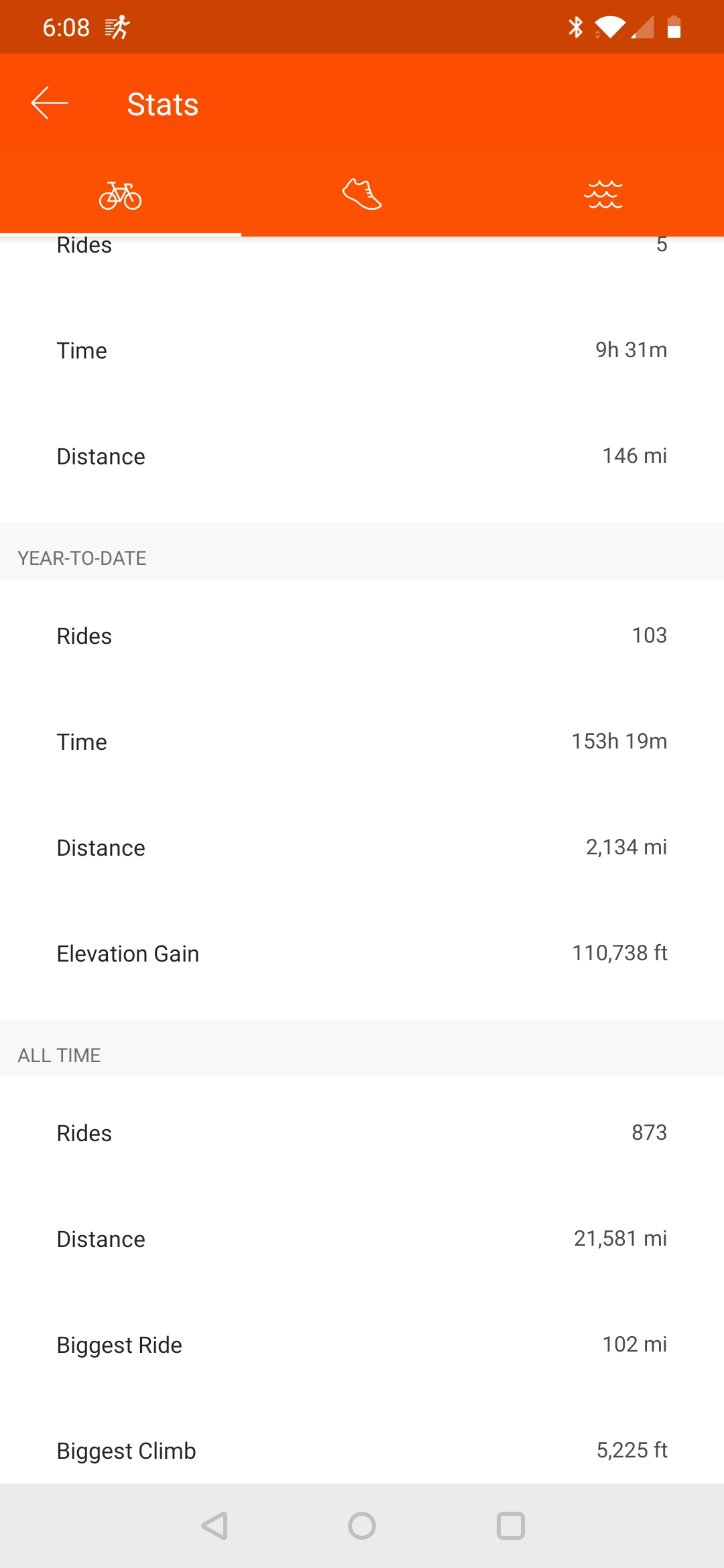Viewport: 724px width, 1568px height.
Task: Tap the Wi-Fi status icon
Action: [x=609, y=27]
